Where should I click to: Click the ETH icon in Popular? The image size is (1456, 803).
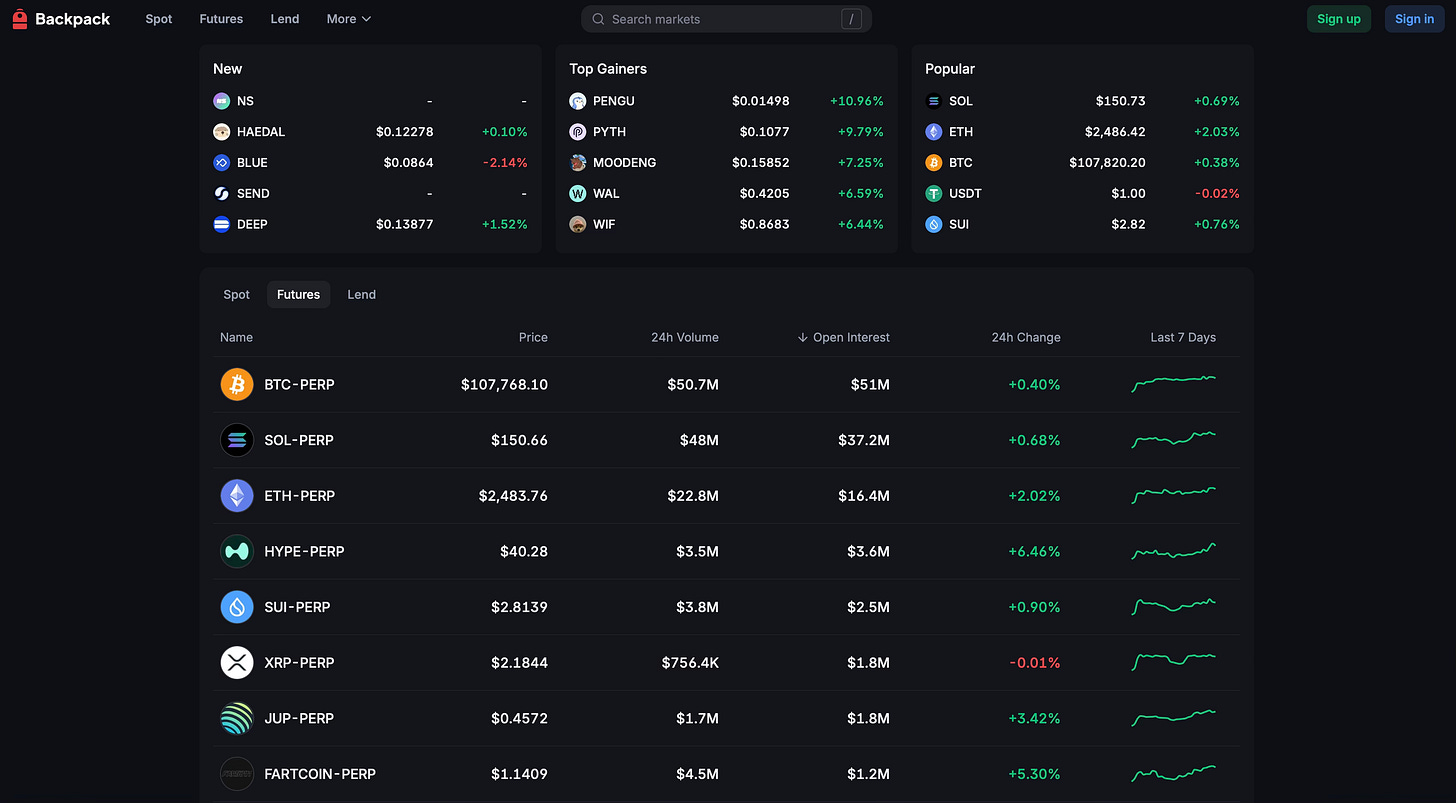(934, 132)
